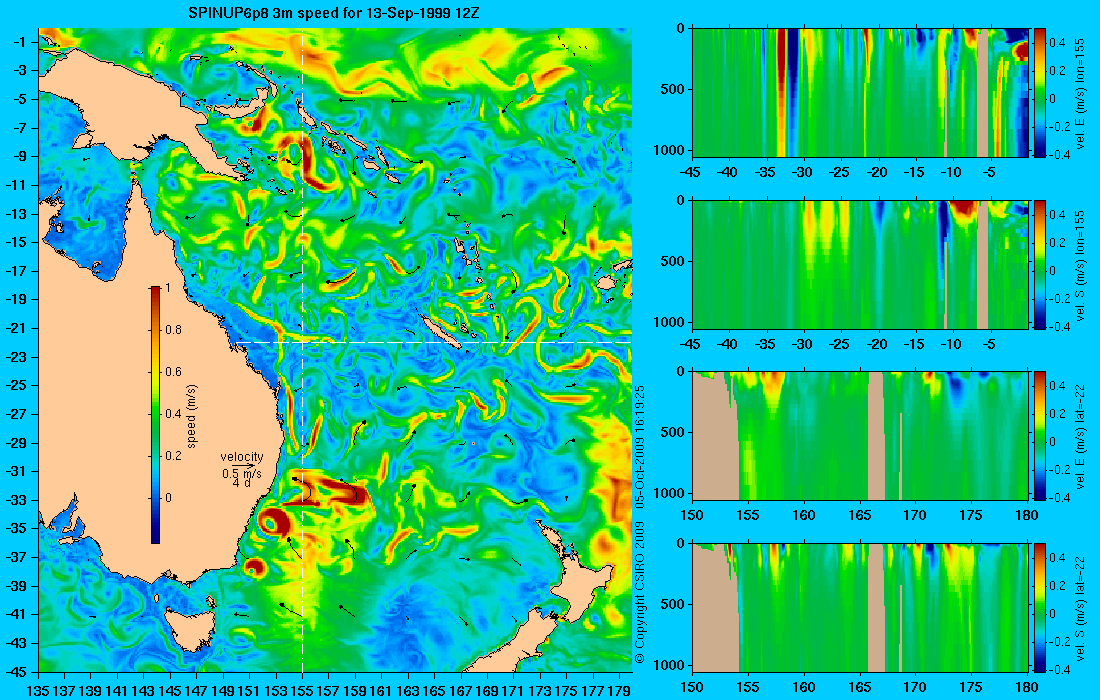Click the "-13" latitude tick on the main map
The image size is (1100, 700).
(16, 214)
